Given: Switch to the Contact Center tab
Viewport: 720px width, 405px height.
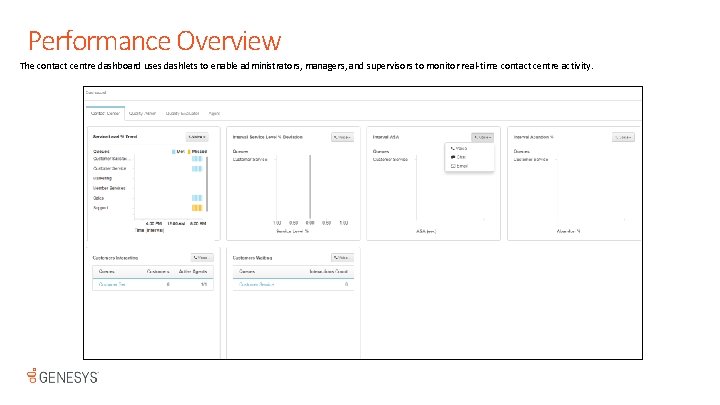Looking at the screenshot, I should 105,113.
